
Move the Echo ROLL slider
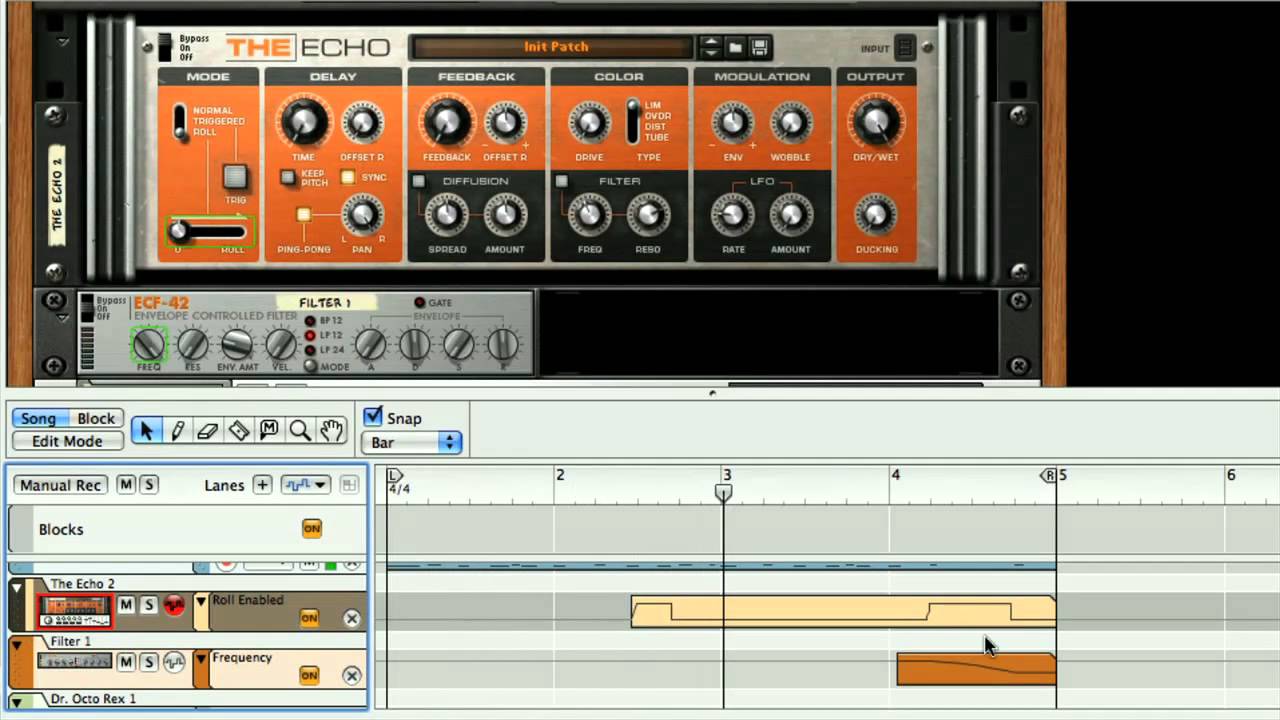[208, 232]
